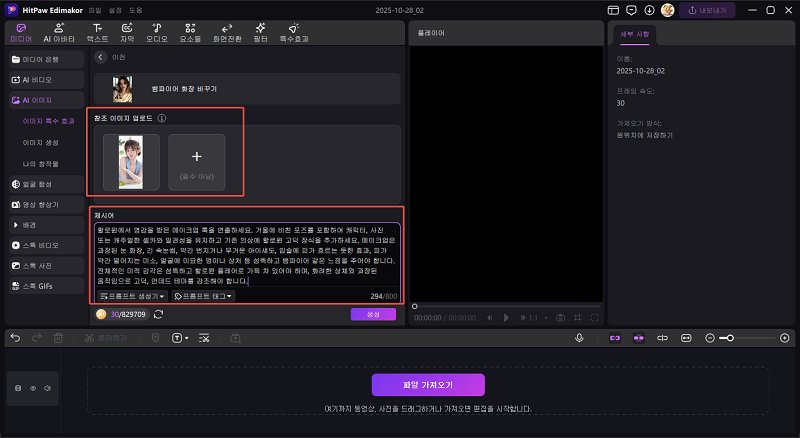Select AI 비디오 in the sidebar

coord(46,80)
